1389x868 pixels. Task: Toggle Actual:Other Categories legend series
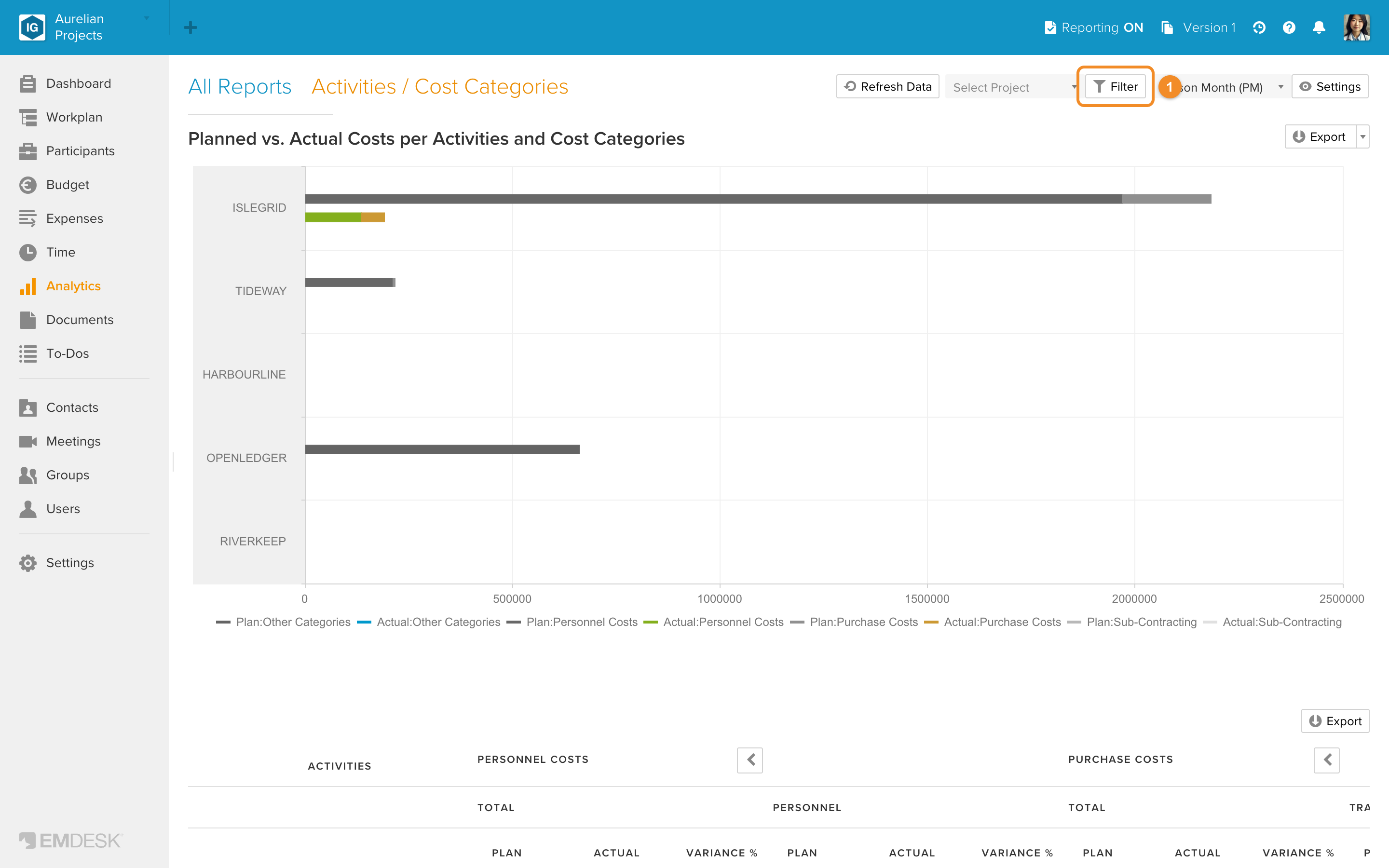[x=428, y=622]
